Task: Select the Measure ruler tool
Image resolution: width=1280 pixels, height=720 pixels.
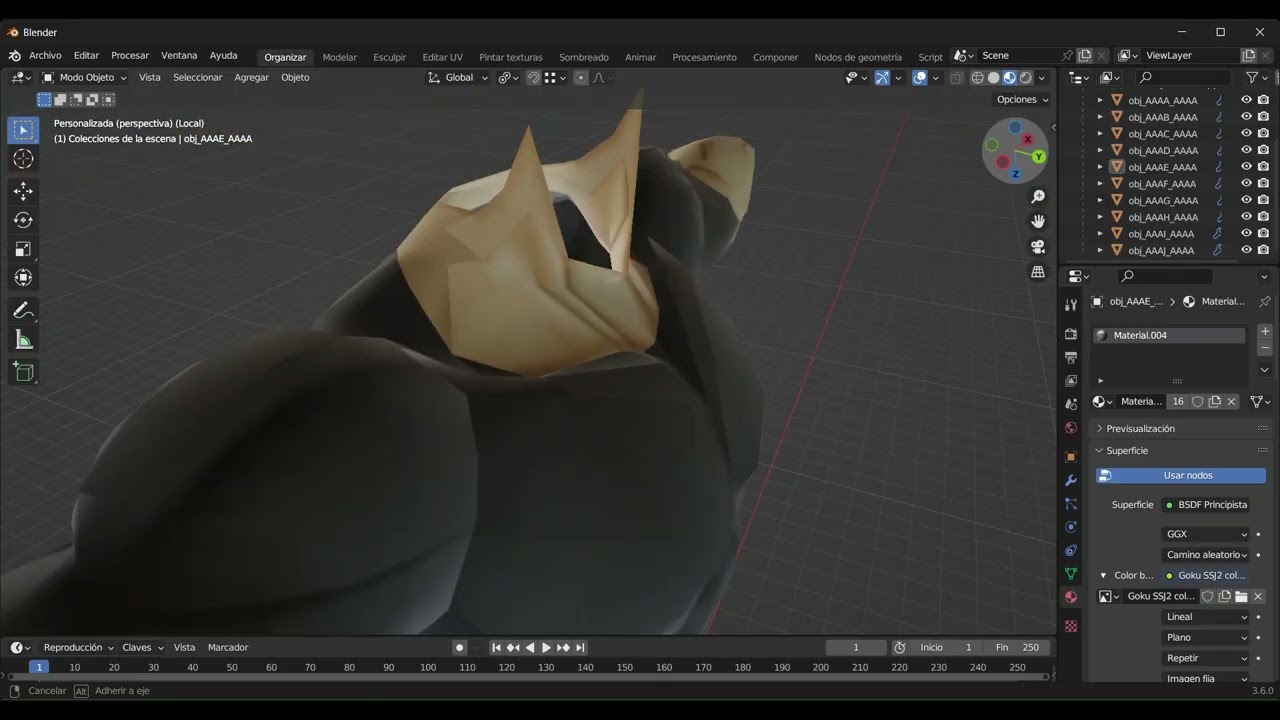Action: [24, 341]
